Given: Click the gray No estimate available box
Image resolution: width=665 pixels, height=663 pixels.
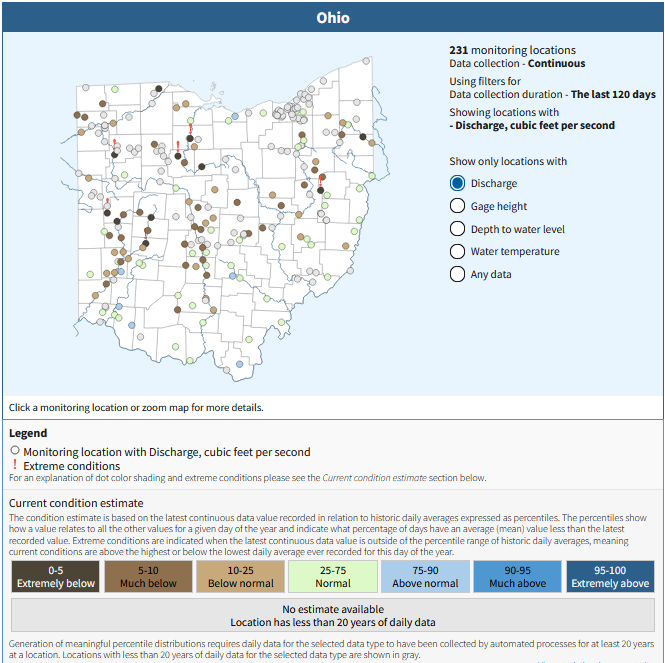Looking at the screenshot, I should [x=333, y=615].
